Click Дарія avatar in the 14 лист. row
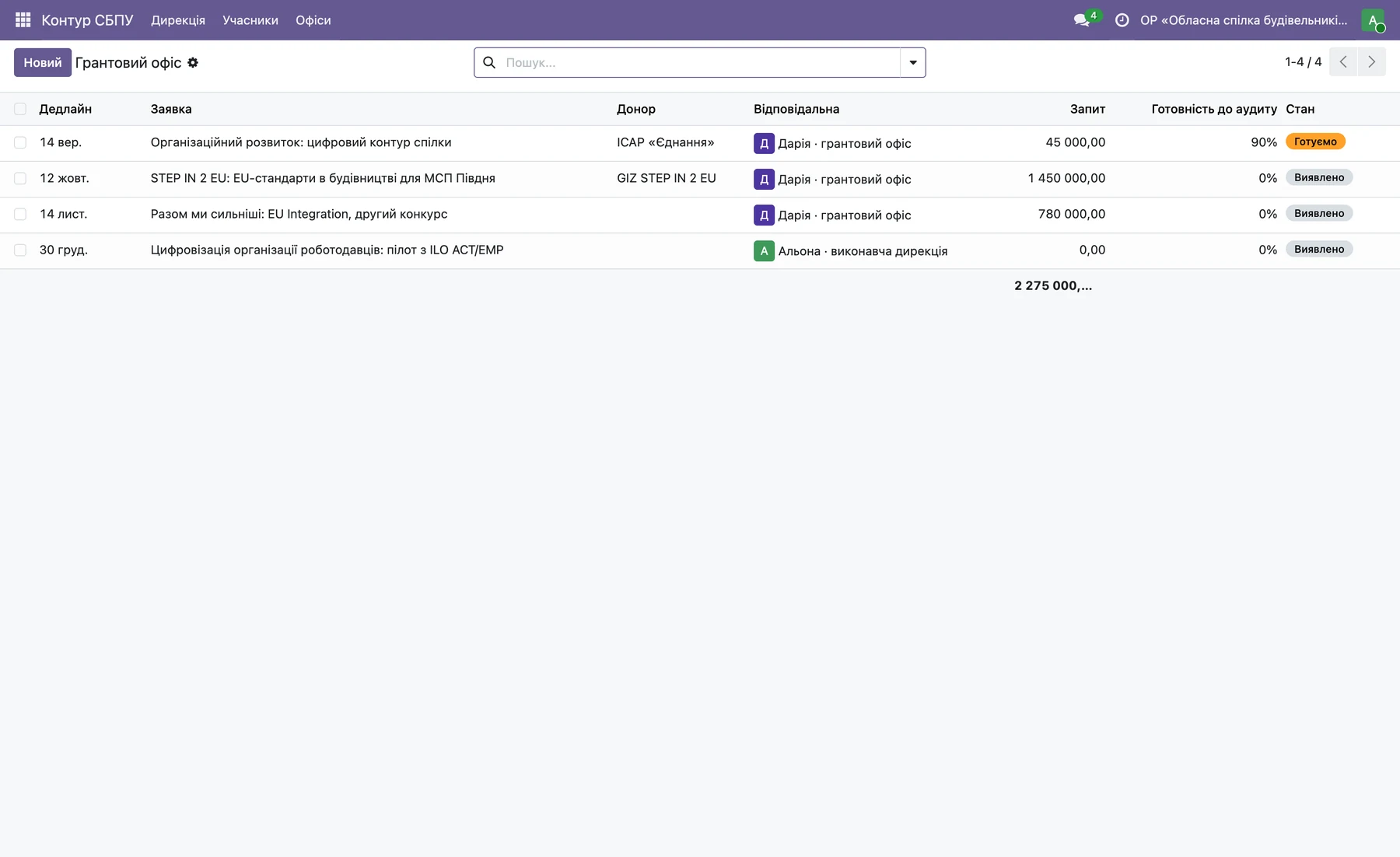This screenshot has width=1400, height=857. [x=764, y=215]
